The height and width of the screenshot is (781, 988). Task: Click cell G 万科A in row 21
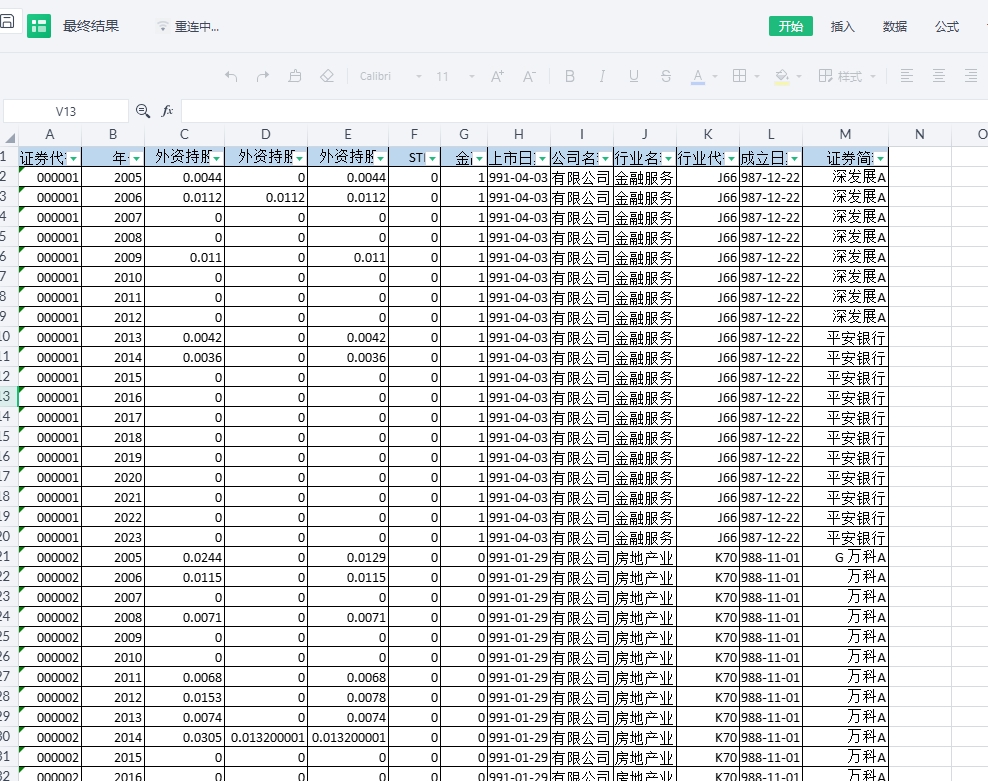click(x=846, y=557)
